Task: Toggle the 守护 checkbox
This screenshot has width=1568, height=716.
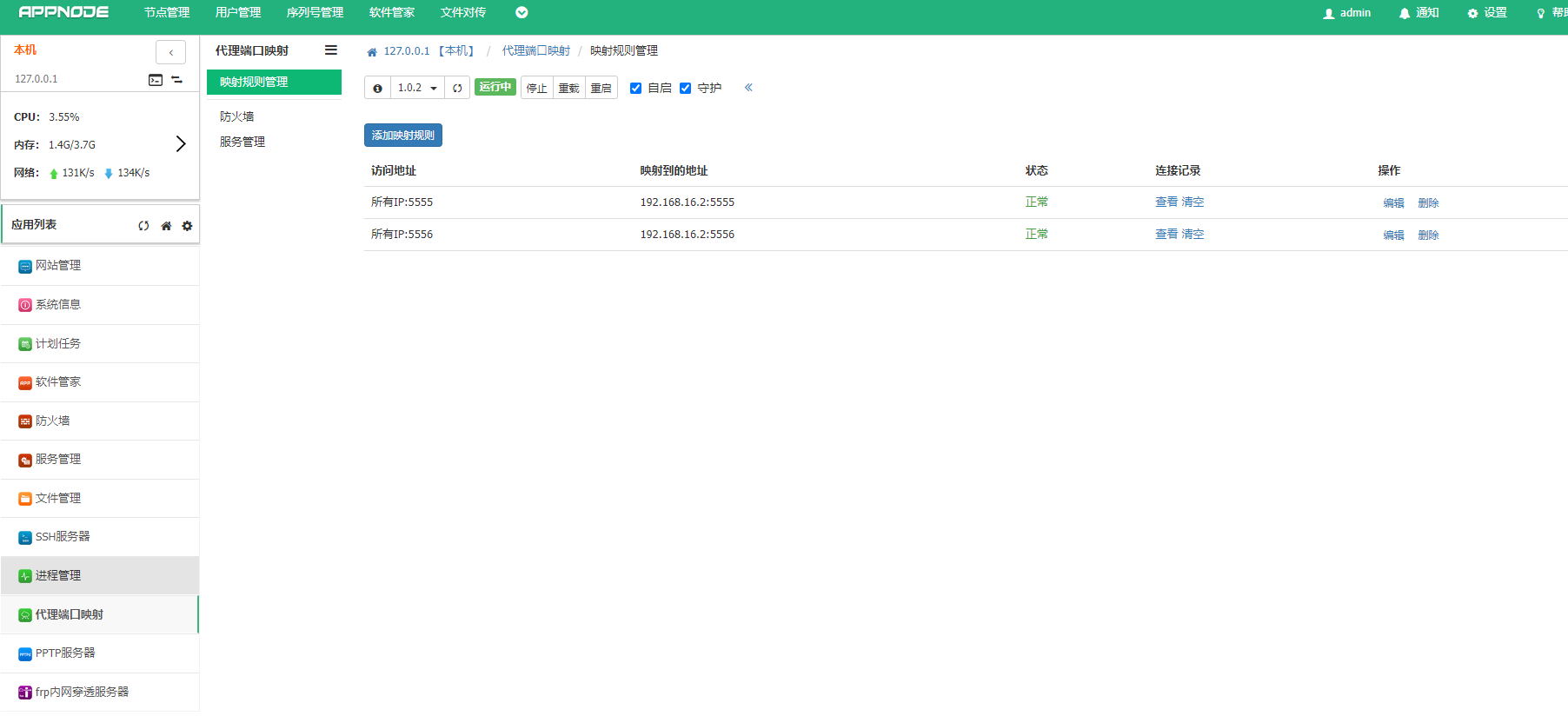Action: (685, 88)
